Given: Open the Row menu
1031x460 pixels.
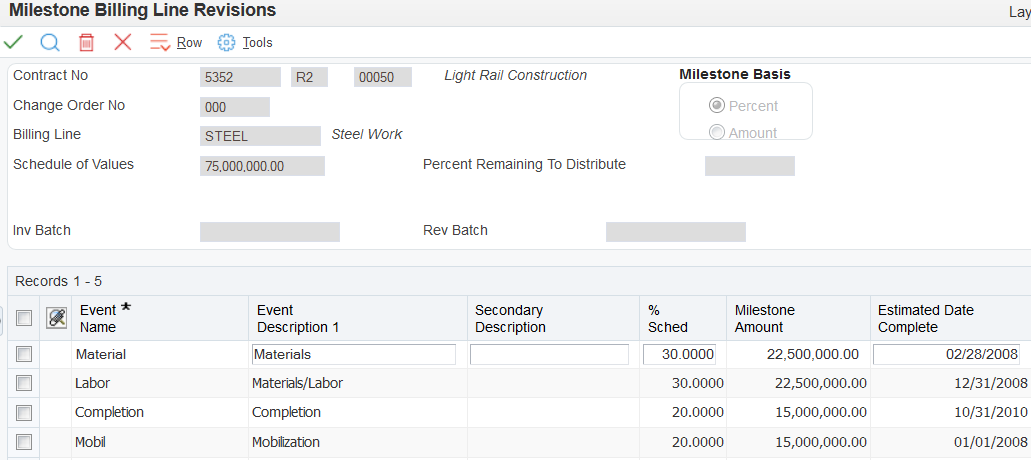Looking at the screenshot, I should point(189,42).
